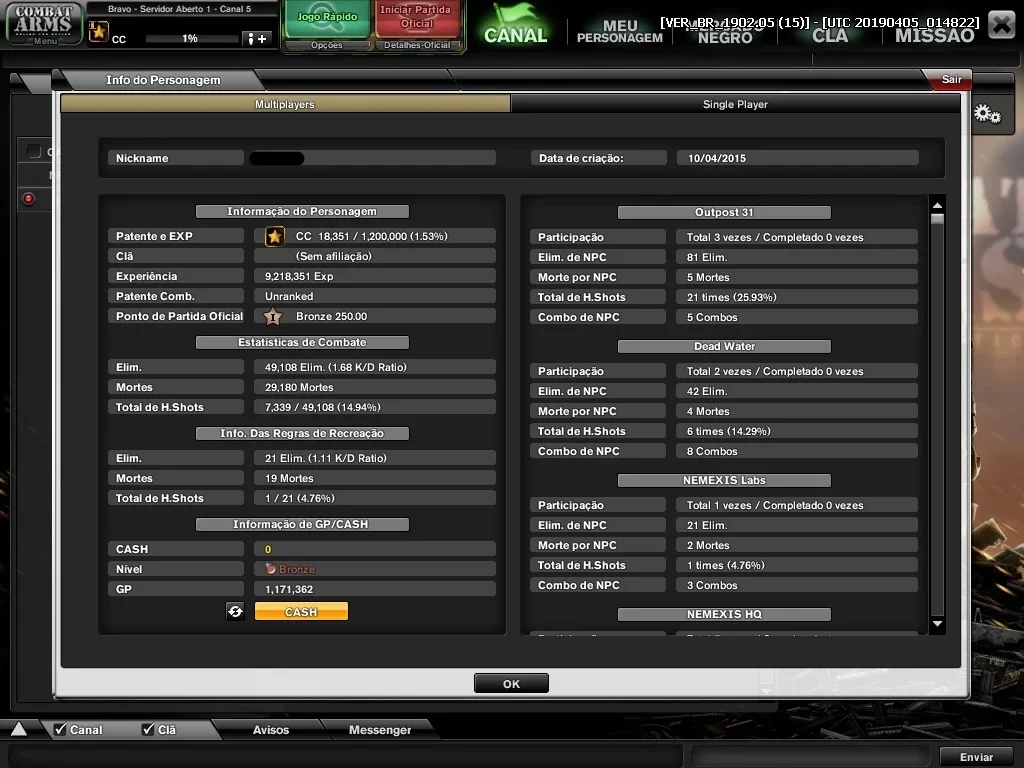Click the orange CASH button
The height and width of the screenshot is (768, 1024).
[x=301, y=611]
